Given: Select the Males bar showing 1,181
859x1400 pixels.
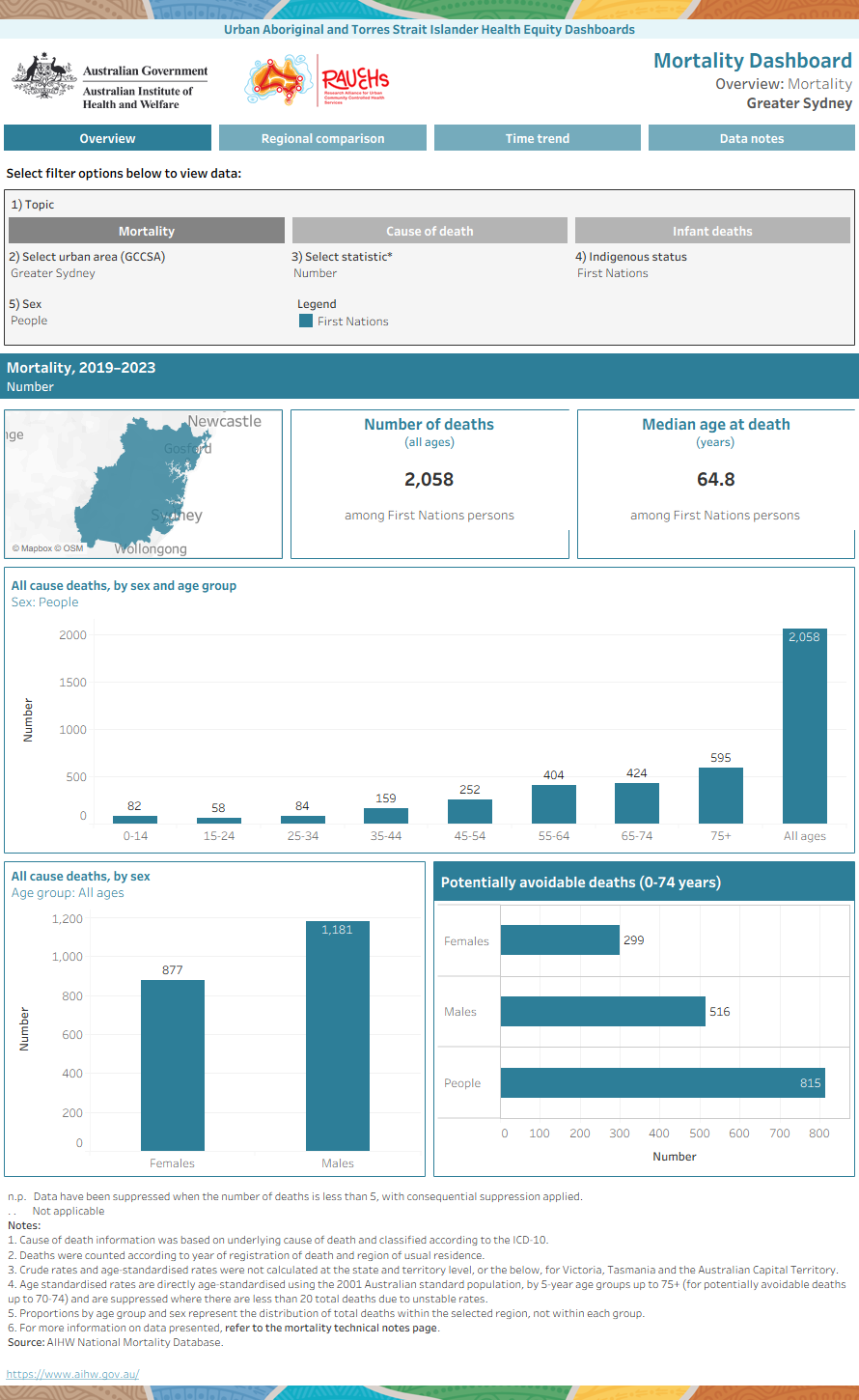Looking at the screenshot, I should [338, 1036].
